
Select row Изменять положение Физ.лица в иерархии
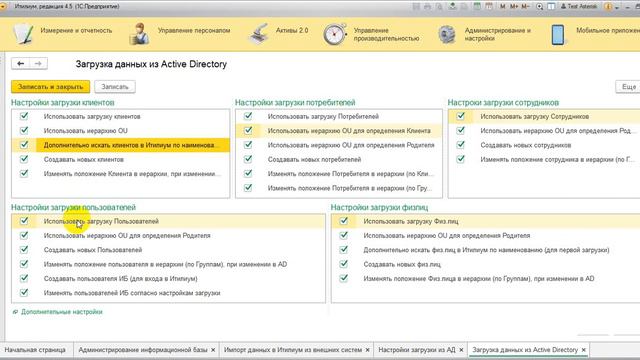(486, 278)
